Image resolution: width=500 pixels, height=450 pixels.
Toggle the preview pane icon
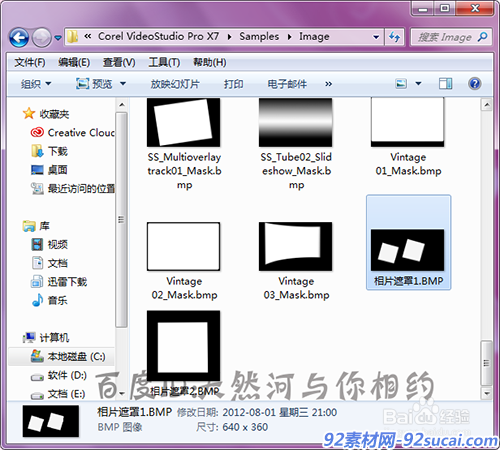(445, 83)
